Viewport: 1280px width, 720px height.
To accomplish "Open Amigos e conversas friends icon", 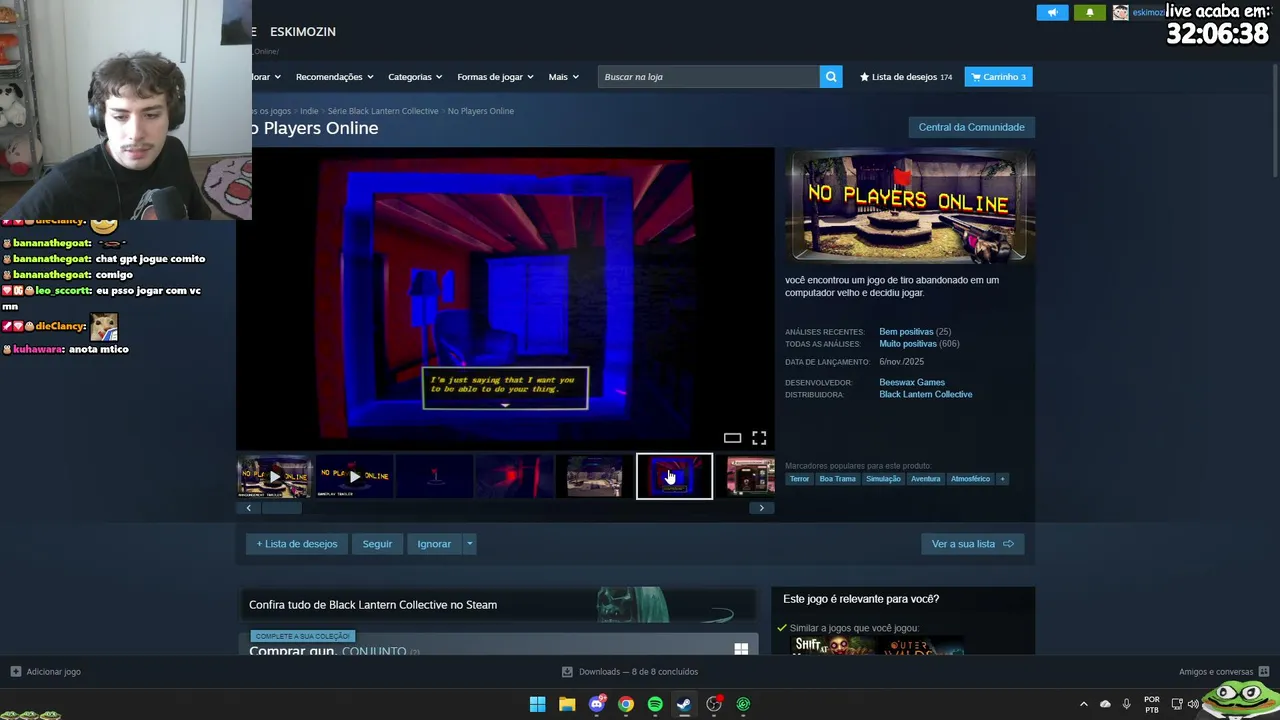I will [1264, 672].
